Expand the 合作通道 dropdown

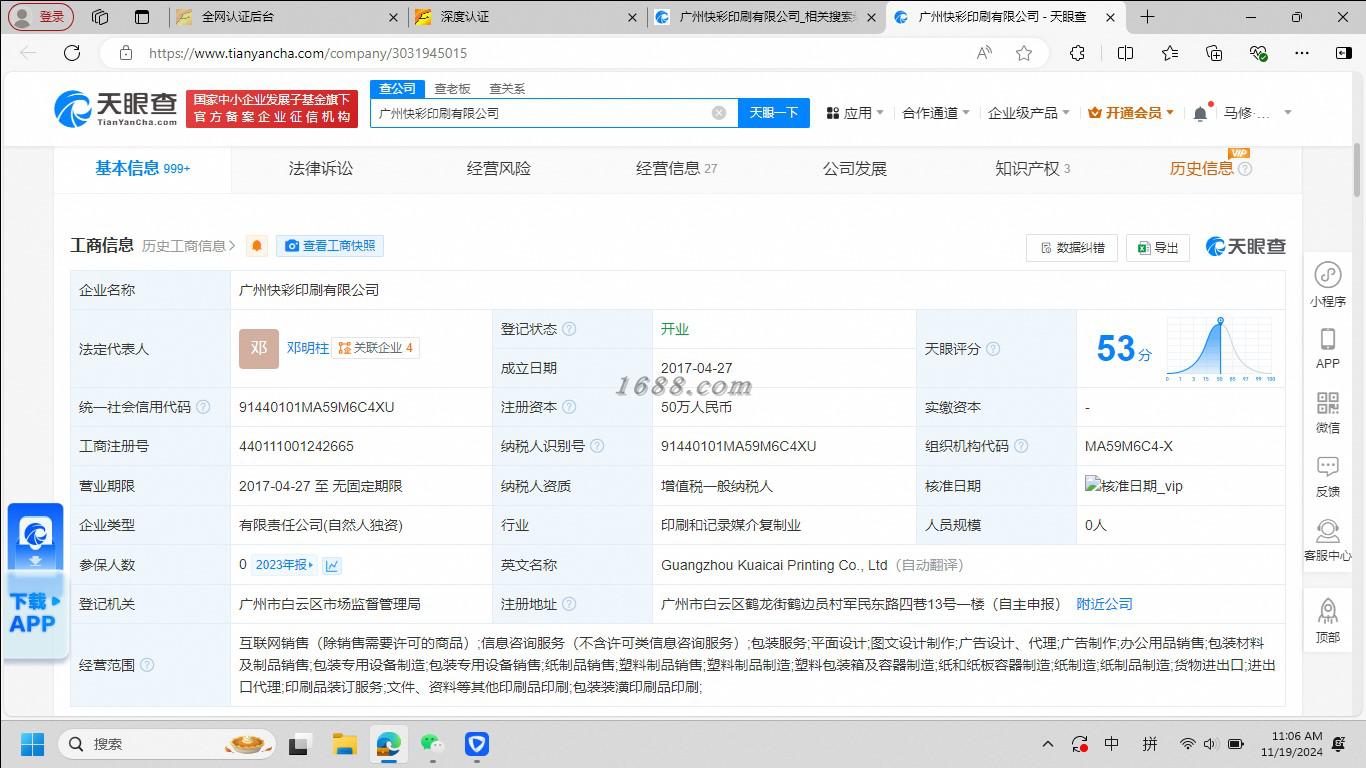click(x=936, y=113)
